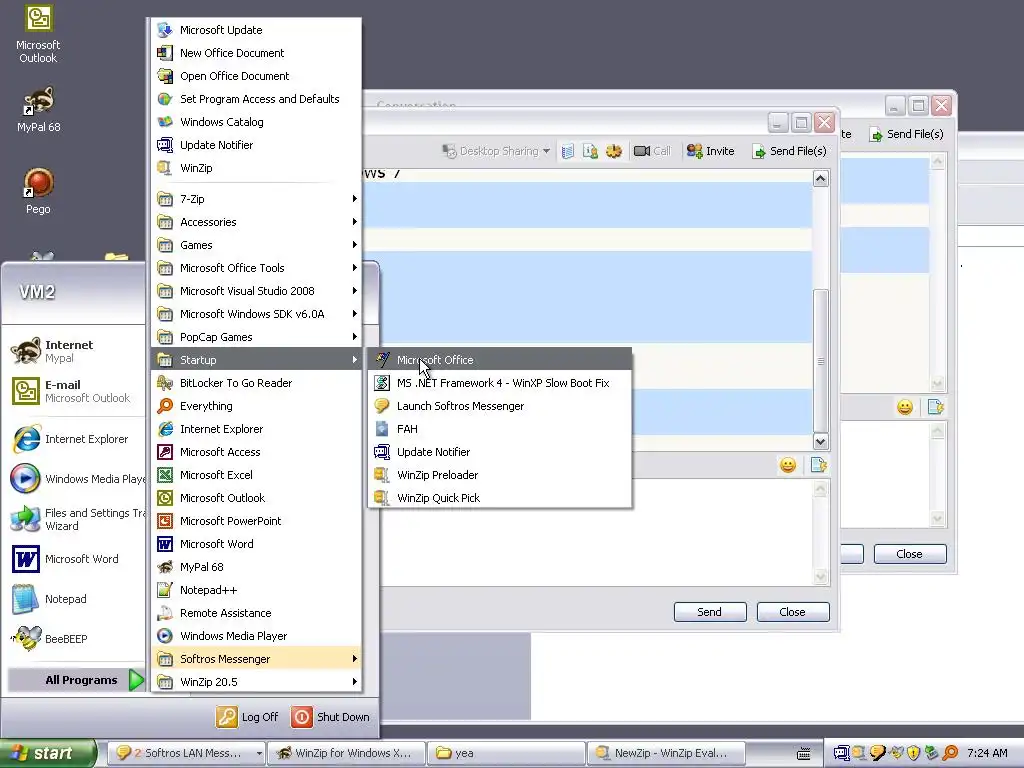
Task: Open the Pego desktop shortcut
Action: [39, 191]
